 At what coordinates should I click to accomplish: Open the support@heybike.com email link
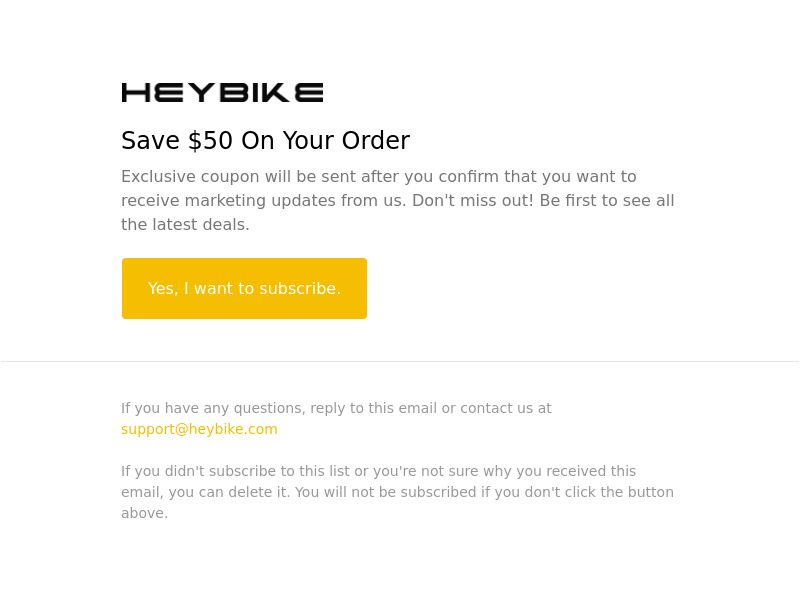199,429
